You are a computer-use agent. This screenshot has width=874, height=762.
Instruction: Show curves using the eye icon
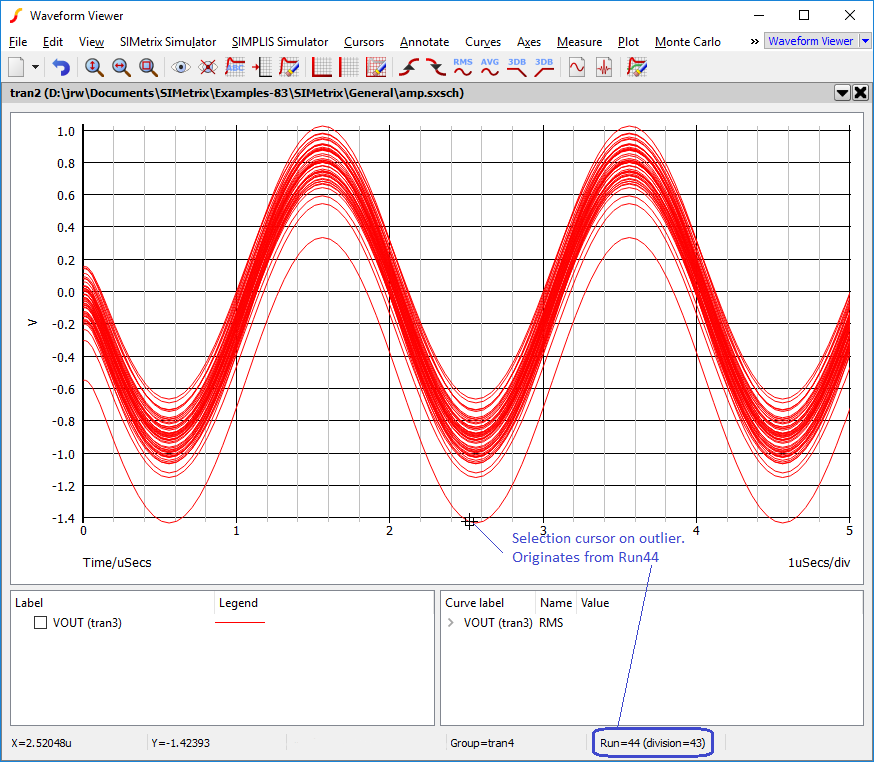click(181, 67)
